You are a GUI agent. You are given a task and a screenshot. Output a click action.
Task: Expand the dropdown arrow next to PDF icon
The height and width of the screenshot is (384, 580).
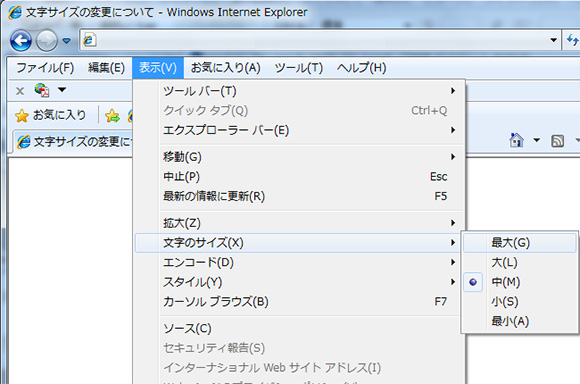(62, 90)
